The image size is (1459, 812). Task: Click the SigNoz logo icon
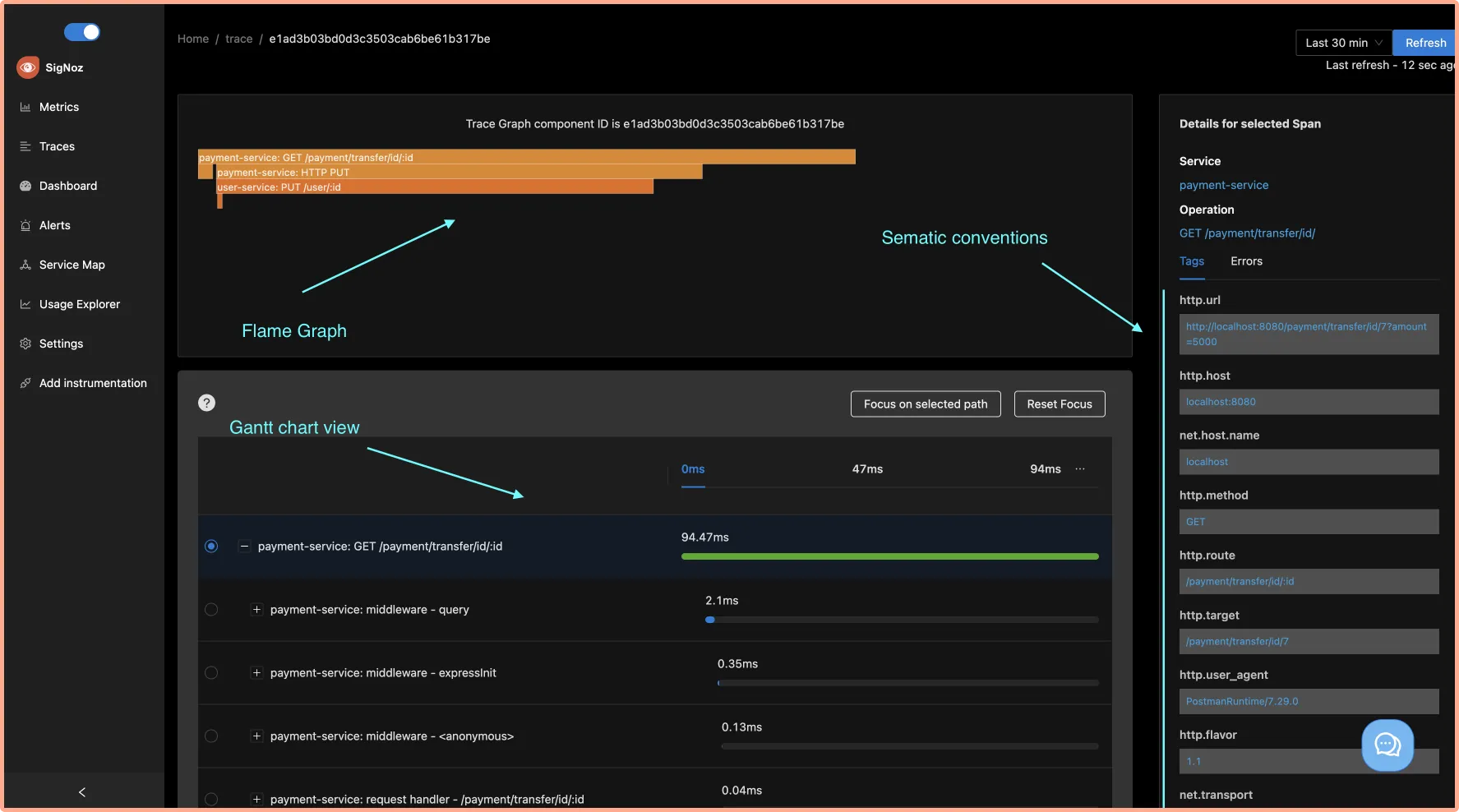coord(28,67)
